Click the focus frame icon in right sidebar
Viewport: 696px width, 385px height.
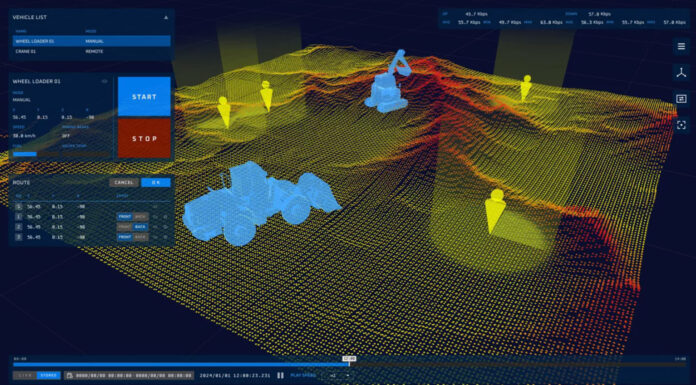(681, 125)
